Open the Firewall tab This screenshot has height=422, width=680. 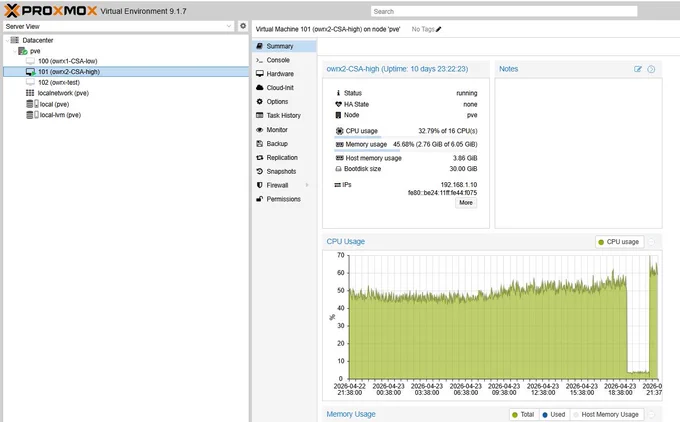[284, 185]
